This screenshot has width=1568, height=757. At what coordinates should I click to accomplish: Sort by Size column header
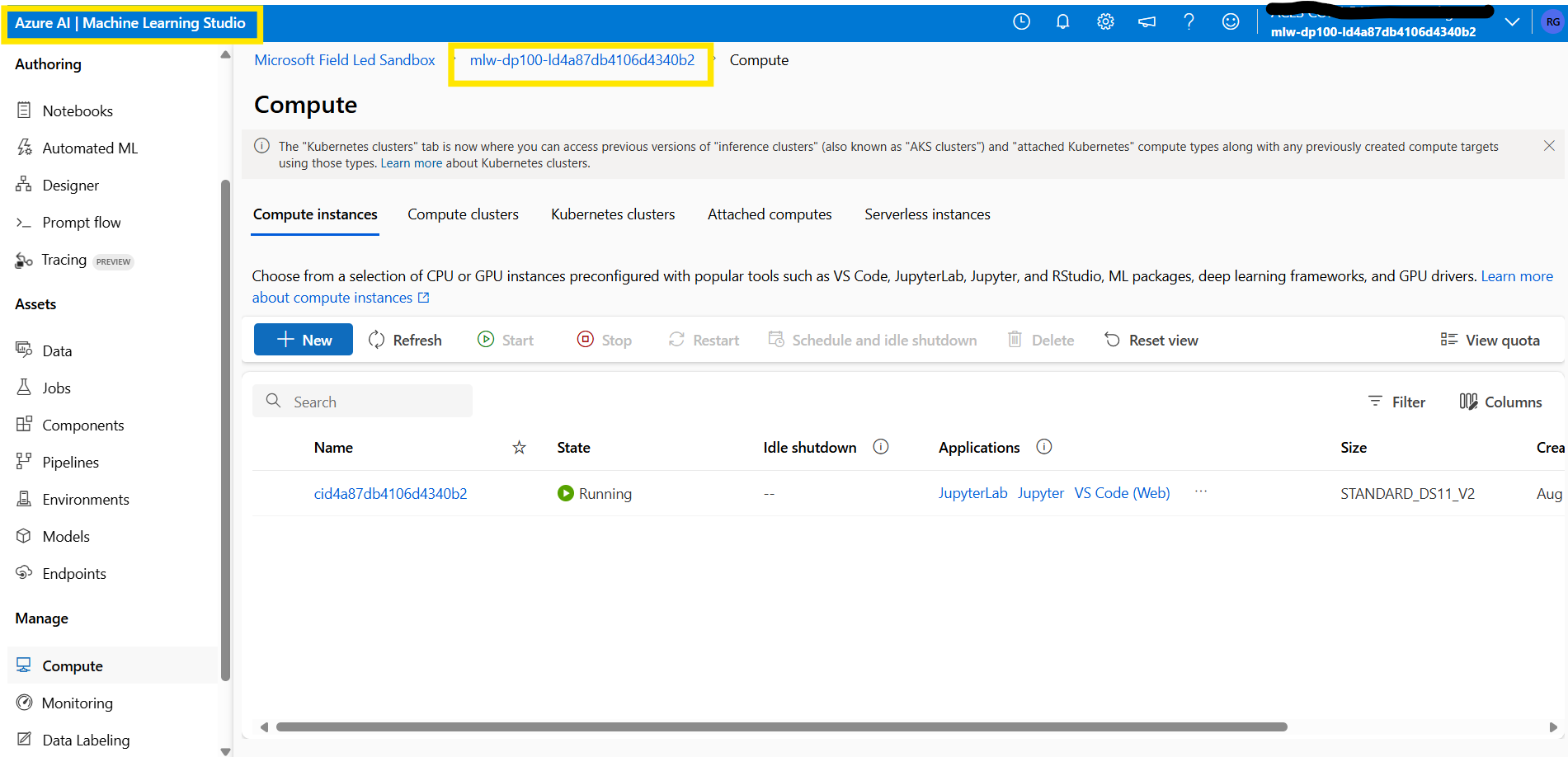point(1354,447)
